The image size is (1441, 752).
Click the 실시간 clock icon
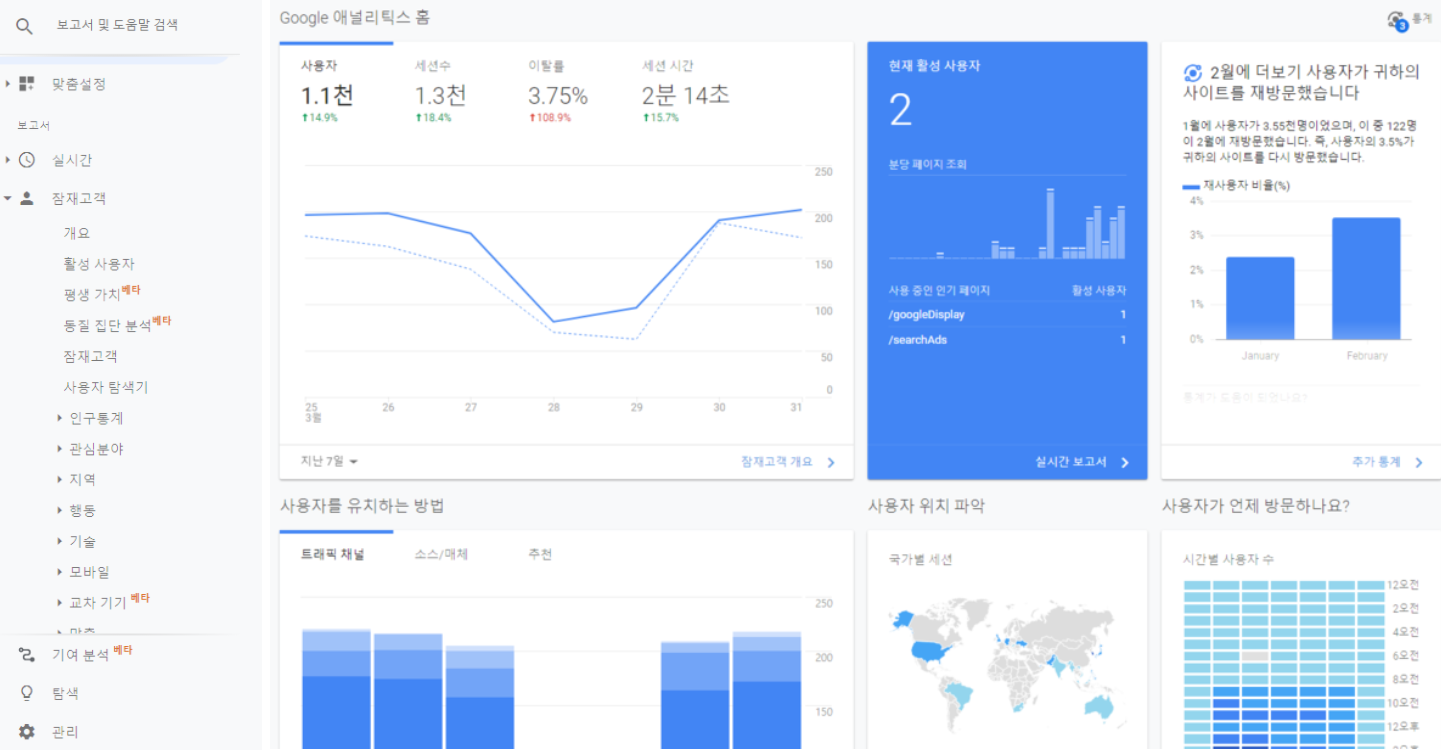click(x=27, y=160)
